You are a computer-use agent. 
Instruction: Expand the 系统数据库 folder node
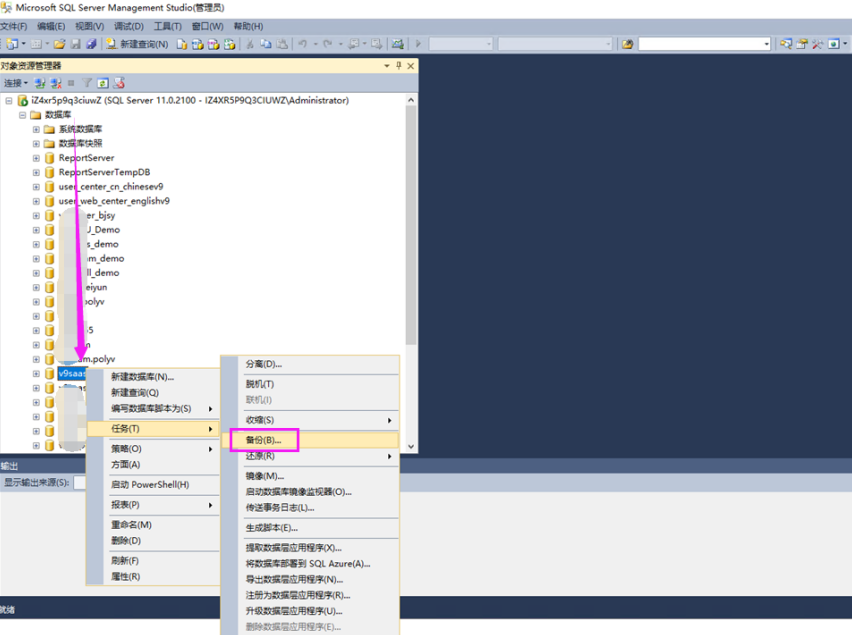tap(36, 129)
